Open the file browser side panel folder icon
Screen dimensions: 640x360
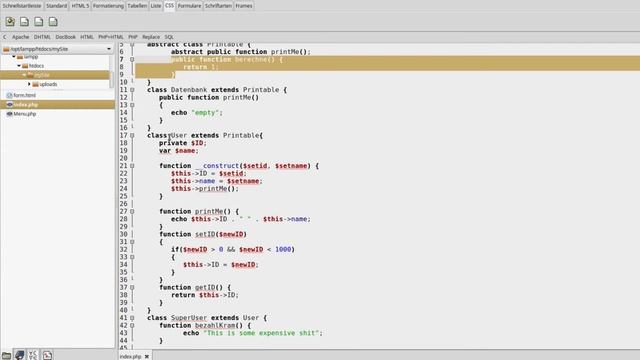pos(6,355)
